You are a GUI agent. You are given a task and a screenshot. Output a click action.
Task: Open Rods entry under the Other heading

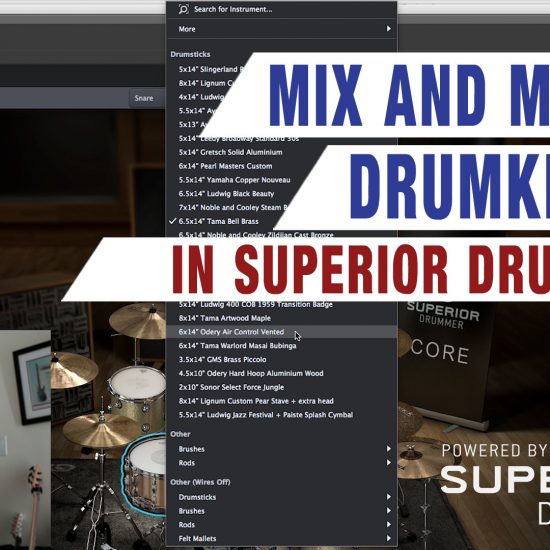click(x=281, y=463)
